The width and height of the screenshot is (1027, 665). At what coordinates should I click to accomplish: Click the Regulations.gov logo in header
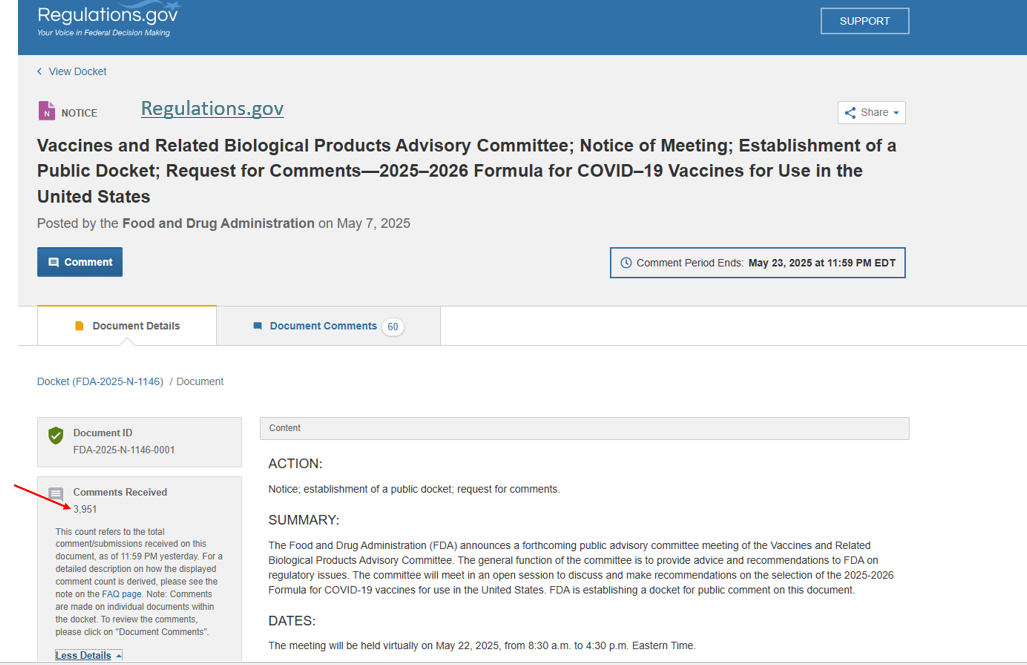(107, 20)
